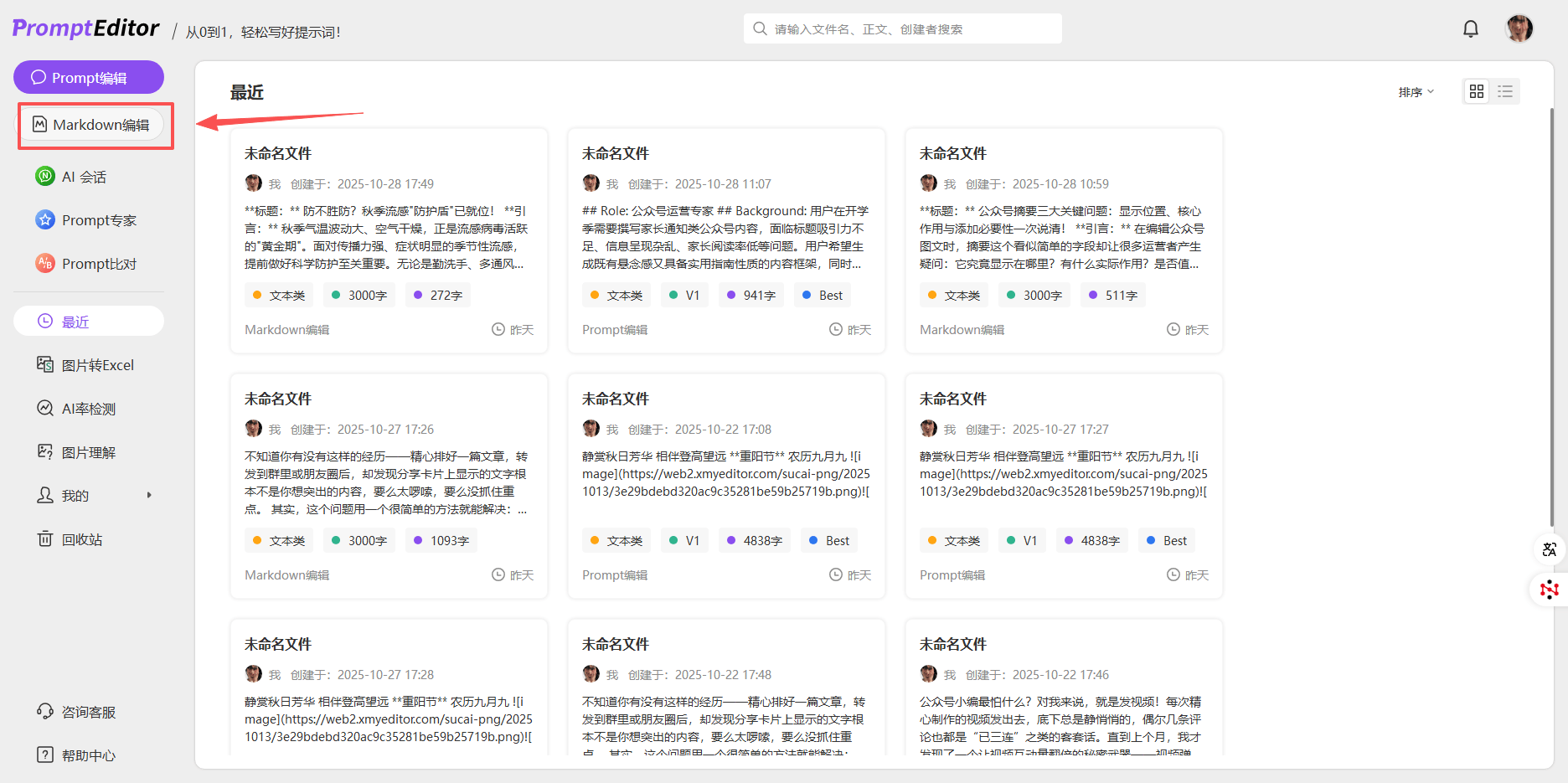Open 帮助中心 help center
This screenshot has height=783, width=1568.
click(x=88, y=755)
